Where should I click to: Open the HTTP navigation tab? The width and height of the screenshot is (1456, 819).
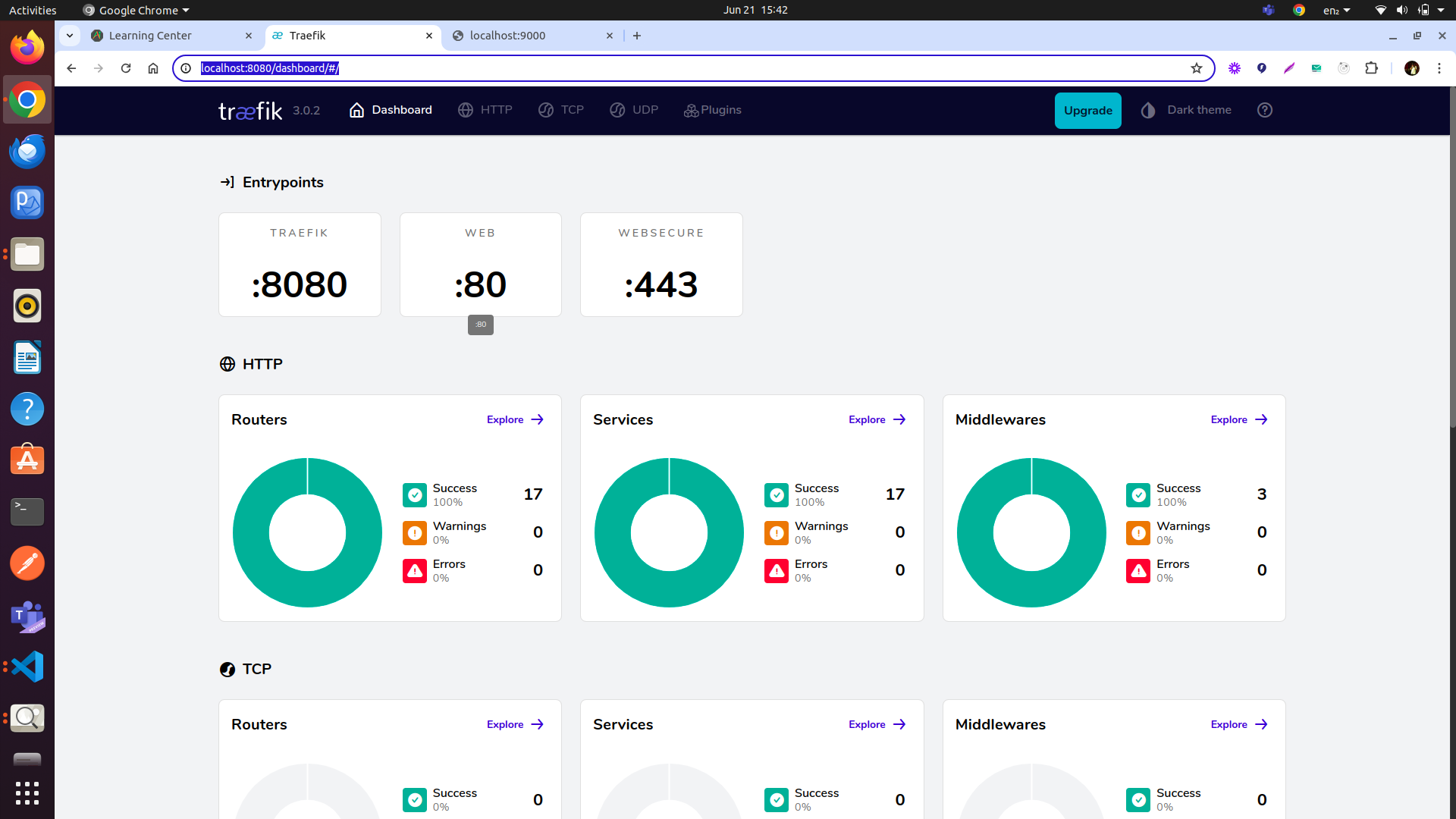(x=485, y=110)
